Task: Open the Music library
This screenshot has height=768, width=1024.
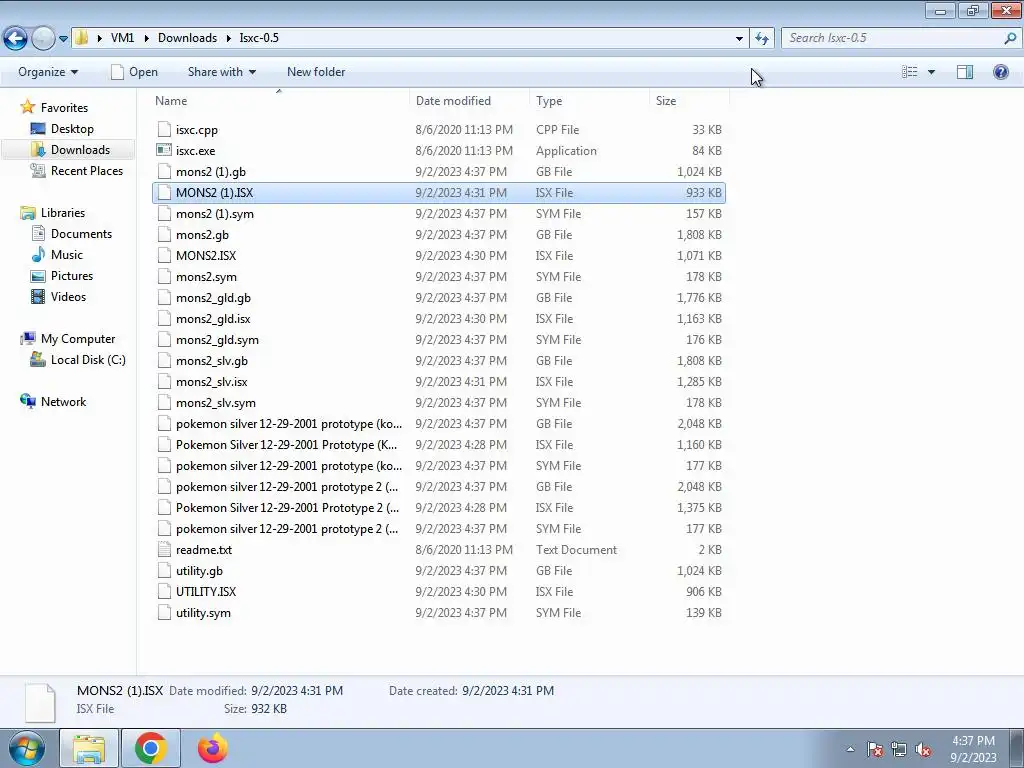Action: pos(57,255)
